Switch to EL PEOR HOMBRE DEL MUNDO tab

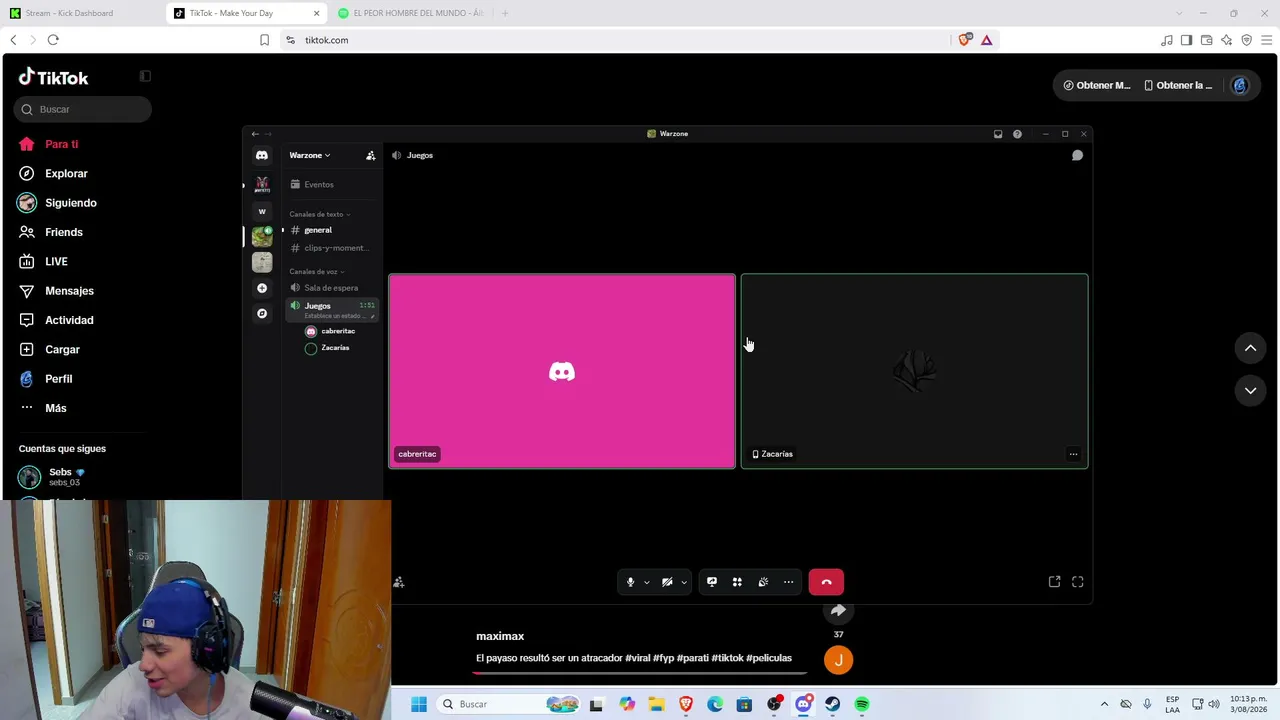coord(413,13)
